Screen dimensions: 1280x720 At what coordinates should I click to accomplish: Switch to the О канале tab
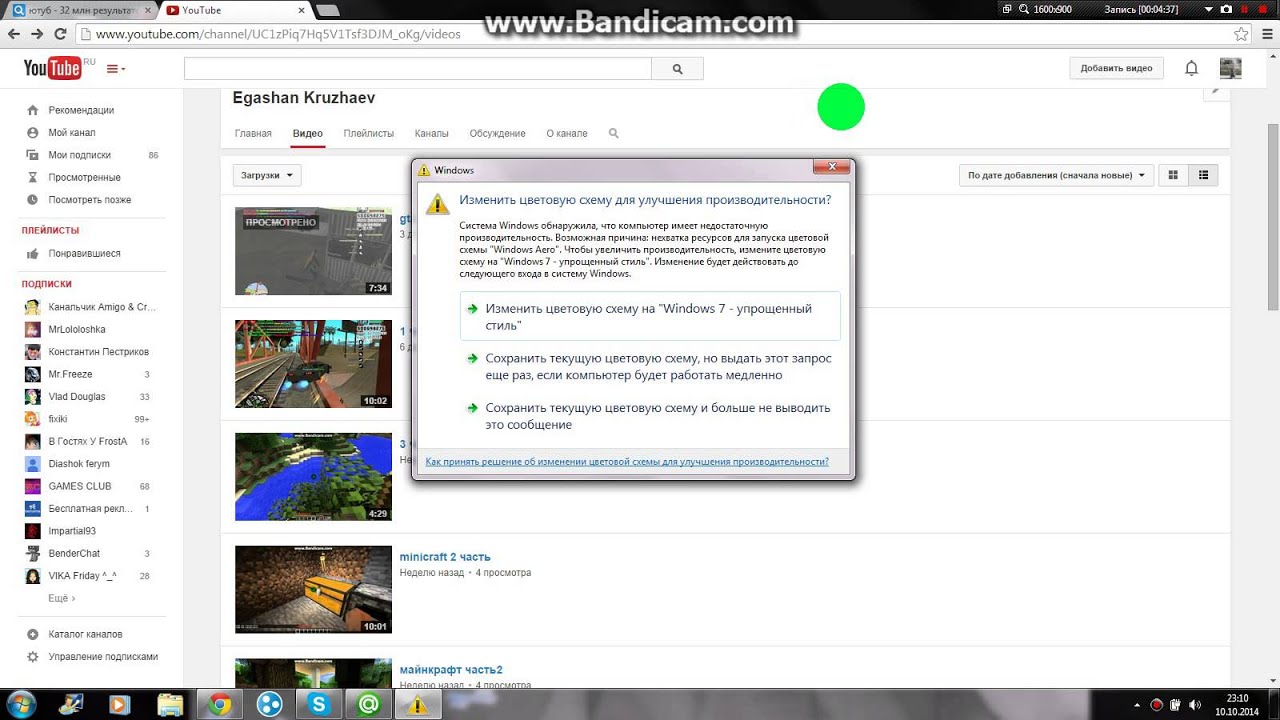pyautogui.click(x=567, y=133)
